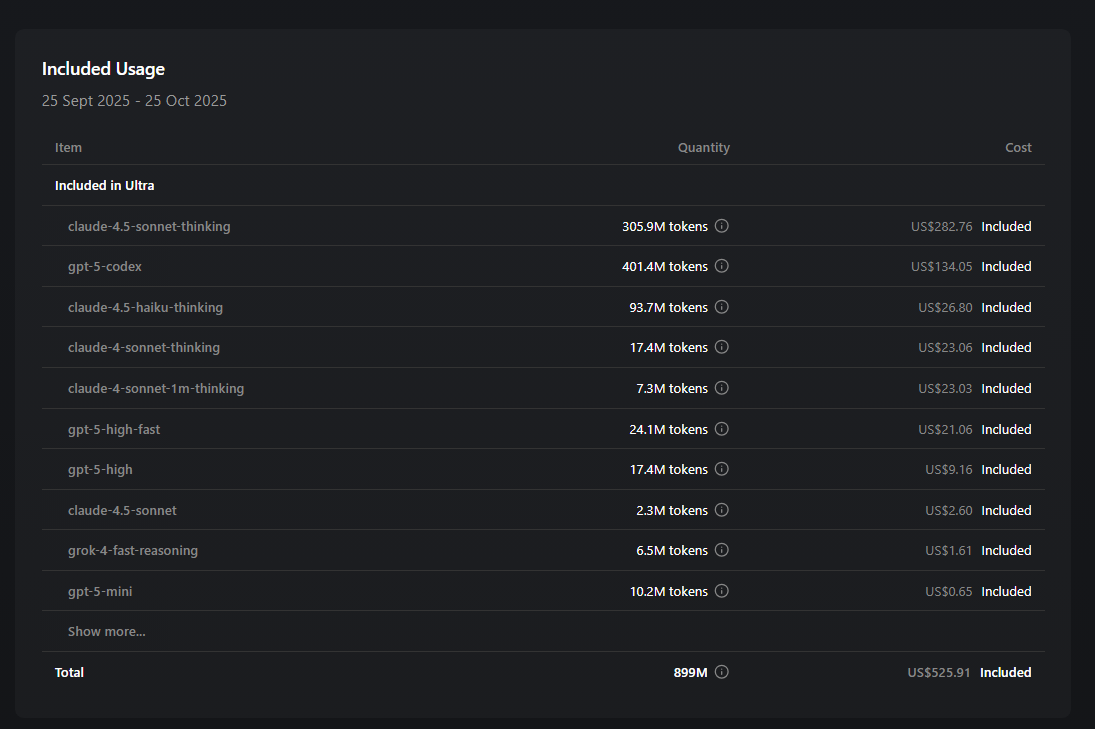Click the US$0.65 cost value
The image size is (1095, 729).
pyautogui.click(x=948, y=591)
